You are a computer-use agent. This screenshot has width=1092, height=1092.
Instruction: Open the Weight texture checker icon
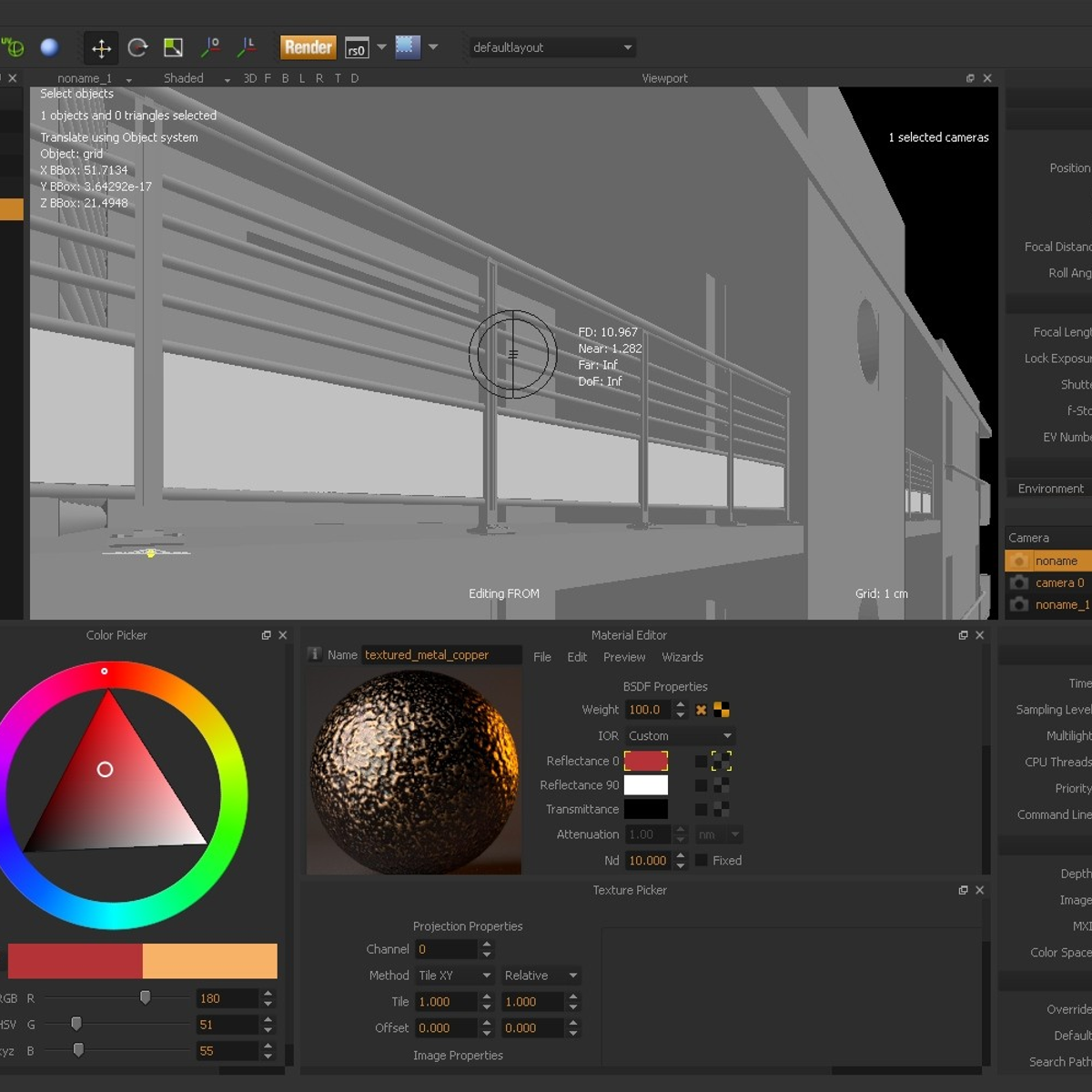tap(722, 710)
